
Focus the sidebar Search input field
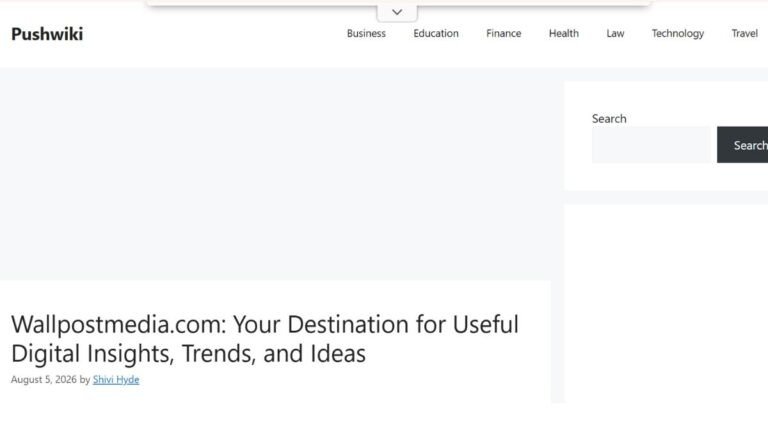(651, 145)
